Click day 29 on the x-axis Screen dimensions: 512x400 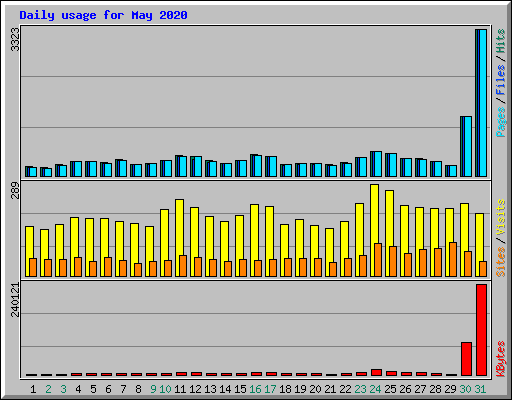(x=450, y=389)
